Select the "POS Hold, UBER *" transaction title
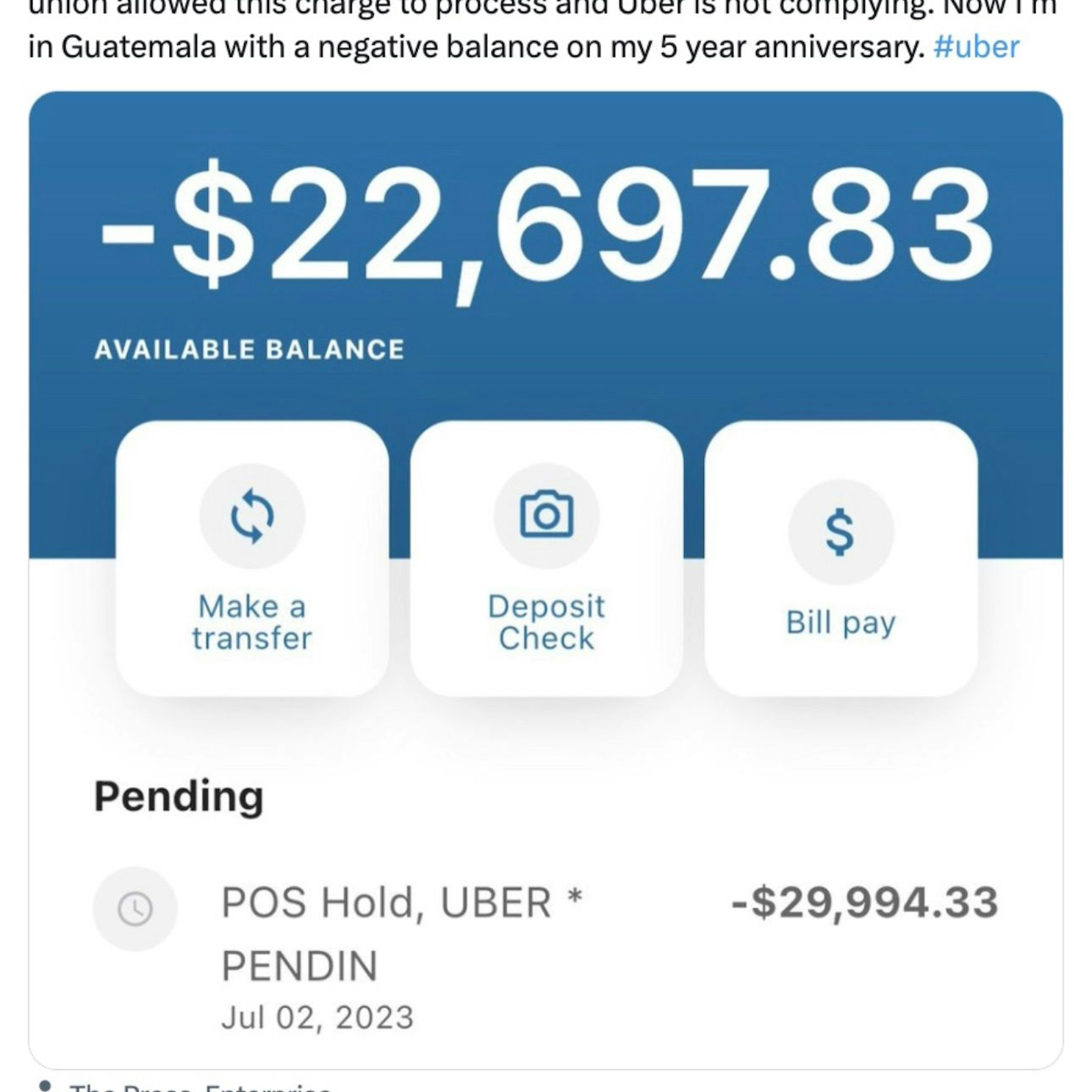The height and width of the screenshot is (1092, 1092). [401, 903]
